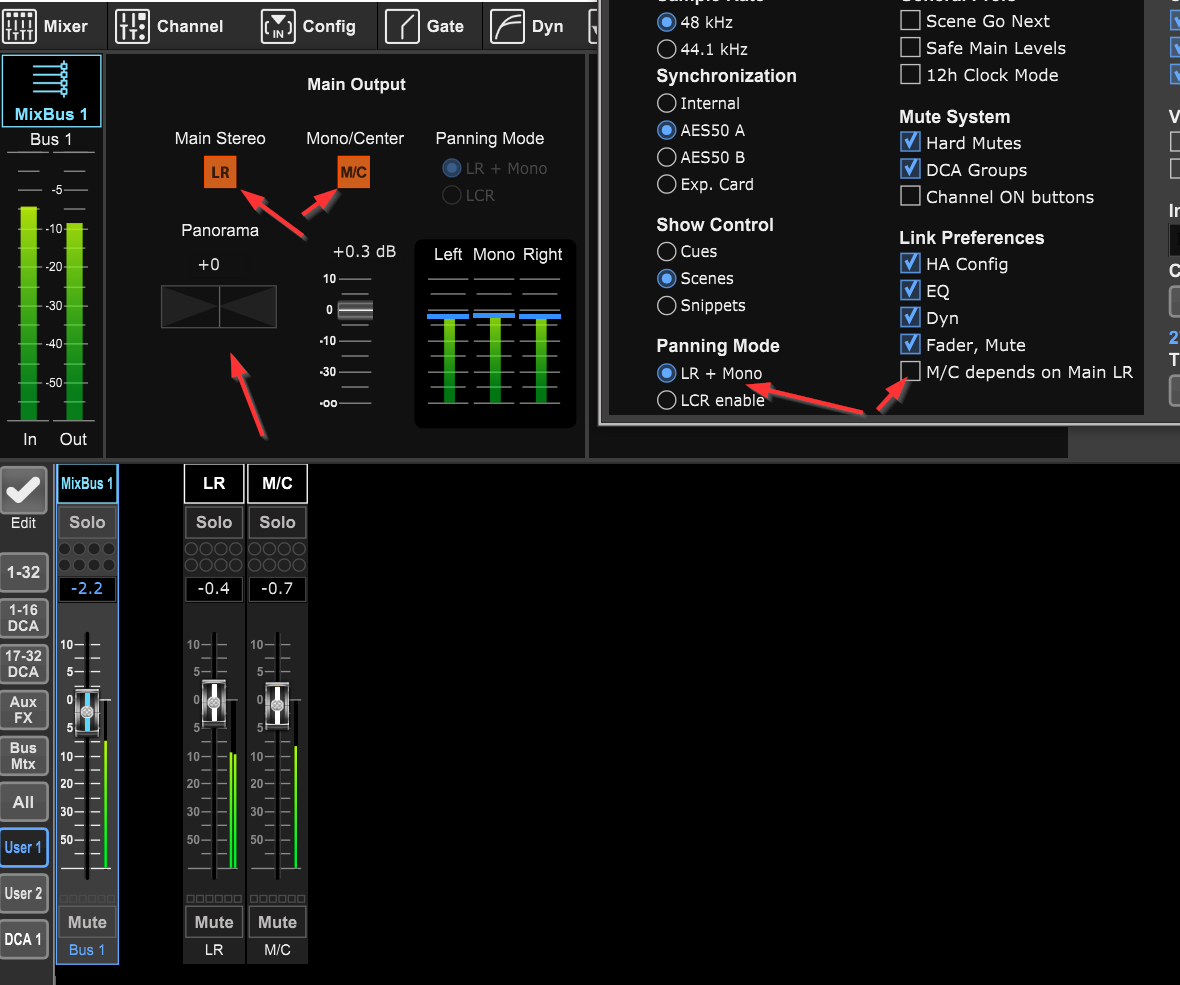Click the -0.4 LR fader value
Image resolution: width=1180 pixels, height=985 pixels.
[214, 588]
